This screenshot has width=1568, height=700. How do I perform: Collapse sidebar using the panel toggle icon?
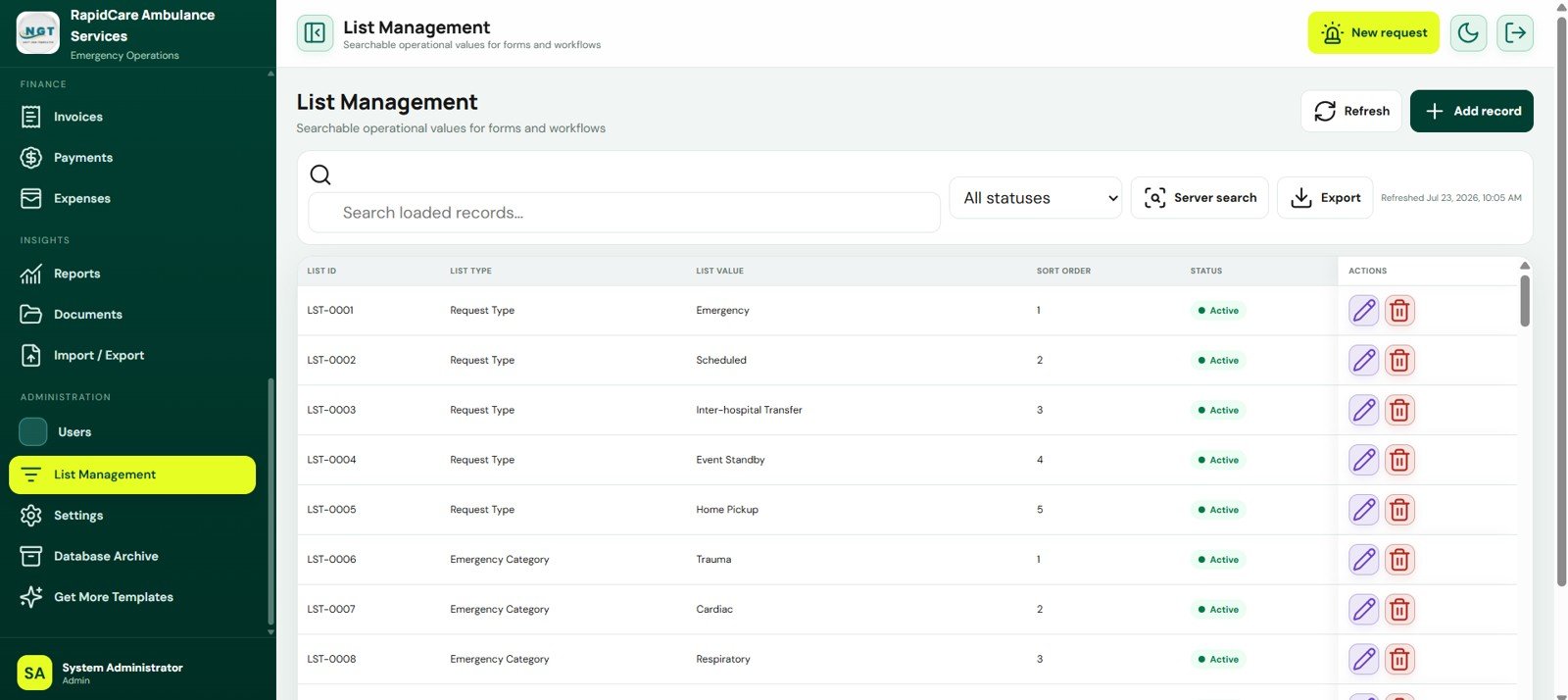(x=315, y=33)
